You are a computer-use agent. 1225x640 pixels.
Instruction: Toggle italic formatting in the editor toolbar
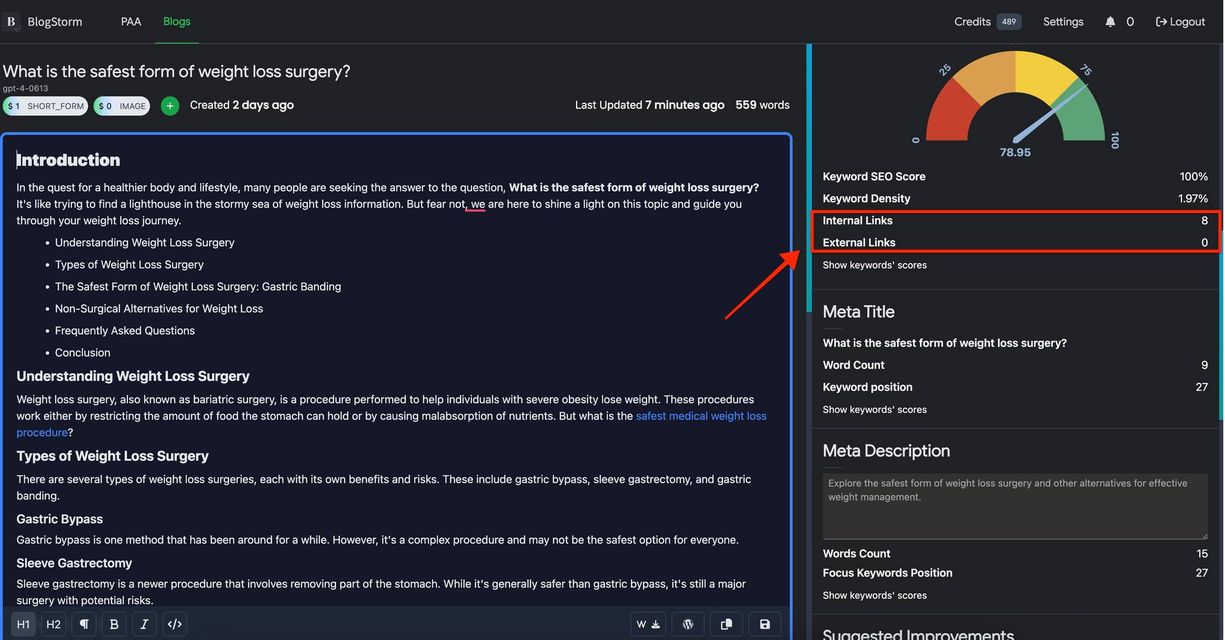click(x=144, y=623)
